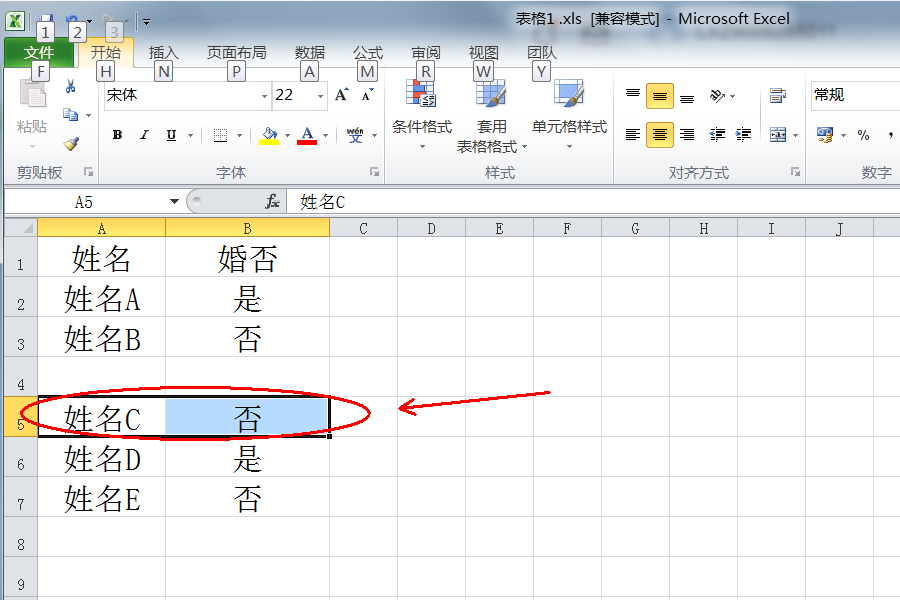Screen dimensions: 900x600
Task: Click the Cut scissors icon
Action: tap(71, 87)
